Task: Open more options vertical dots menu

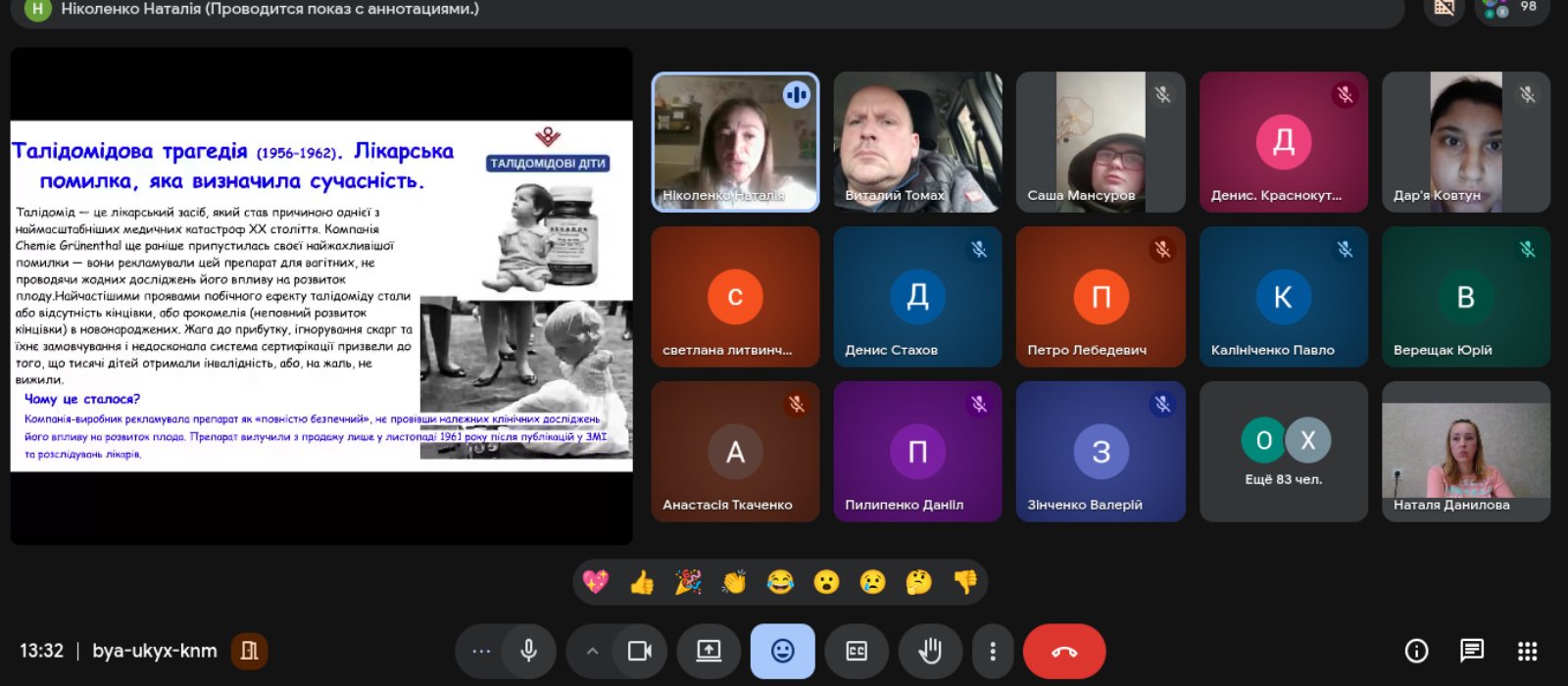Action: click(x=993, y=651)
